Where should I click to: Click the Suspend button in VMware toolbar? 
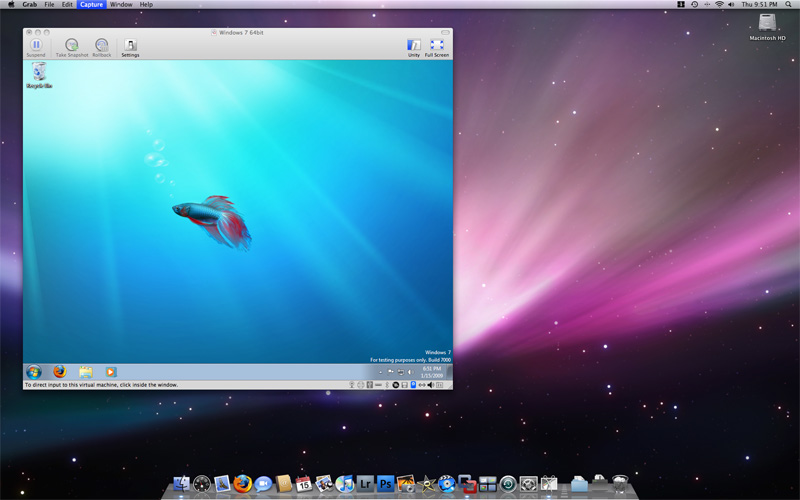pyautogui.click(x=36, y=47)
